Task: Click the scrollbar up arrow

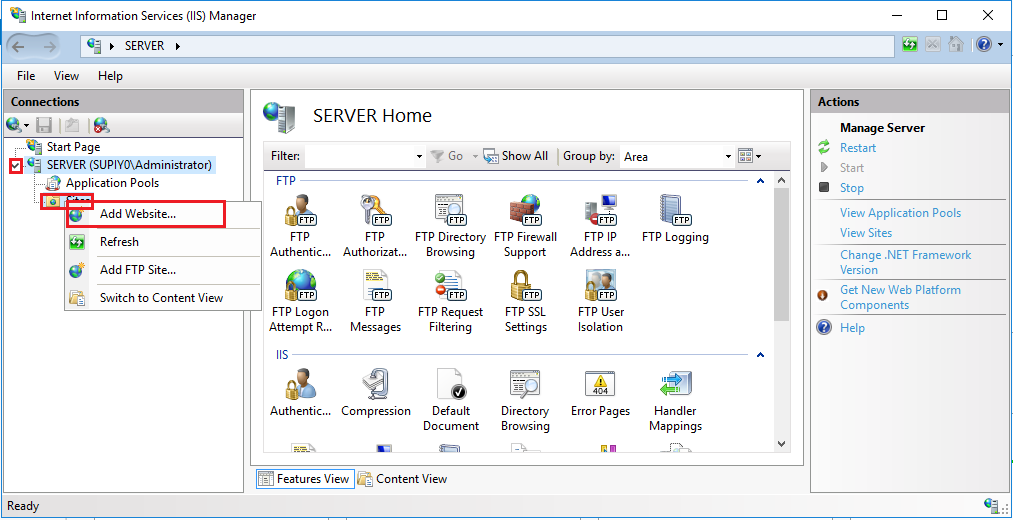Action: tap(781, 181)
